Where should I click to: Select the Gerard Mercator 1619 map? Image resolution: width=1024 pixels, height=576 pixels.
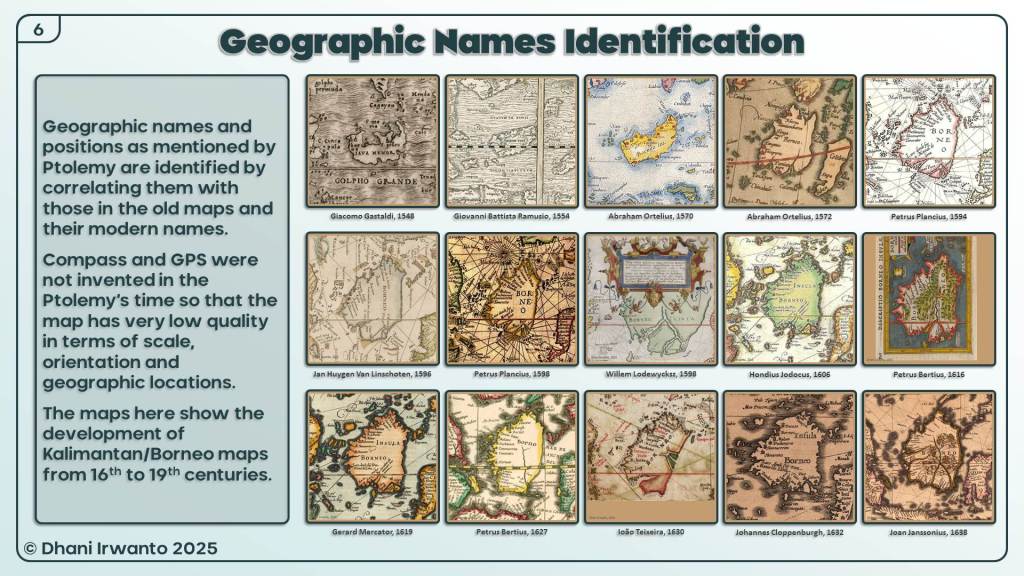click(x=372, y=457)
